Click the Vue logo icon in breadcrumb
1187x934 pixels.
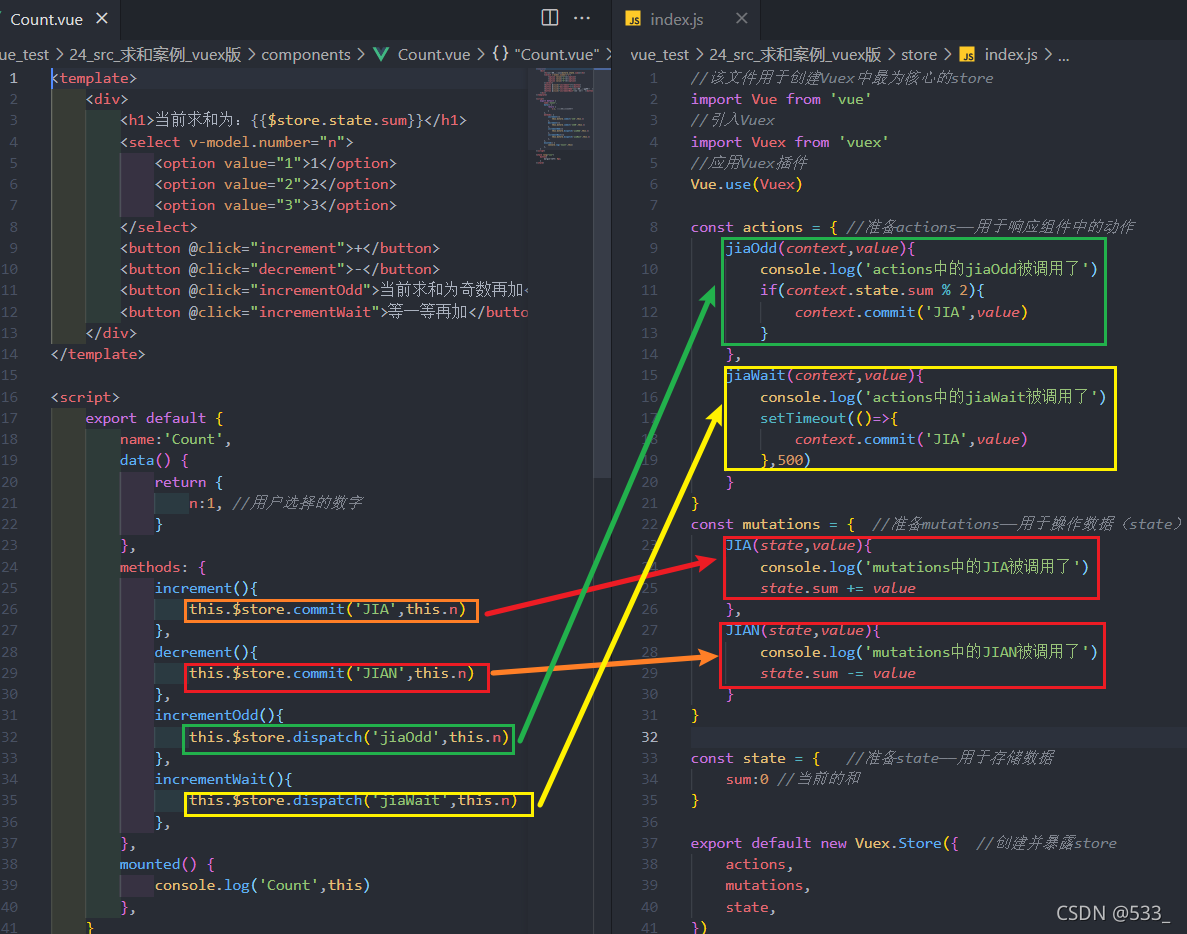382,54
